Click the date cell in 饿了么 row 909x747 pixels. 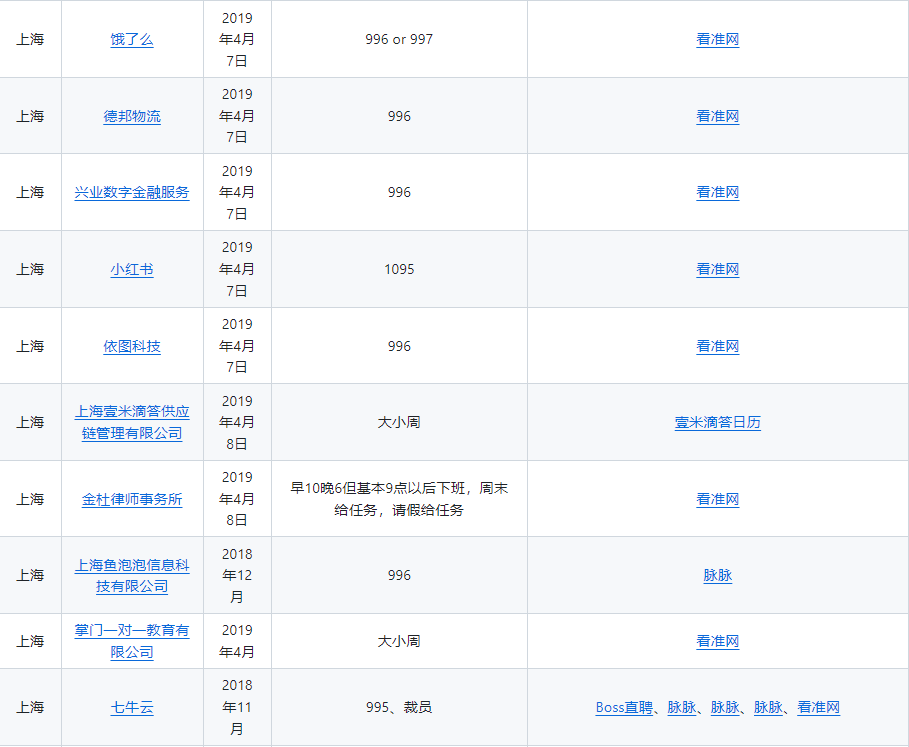point(237,39)
